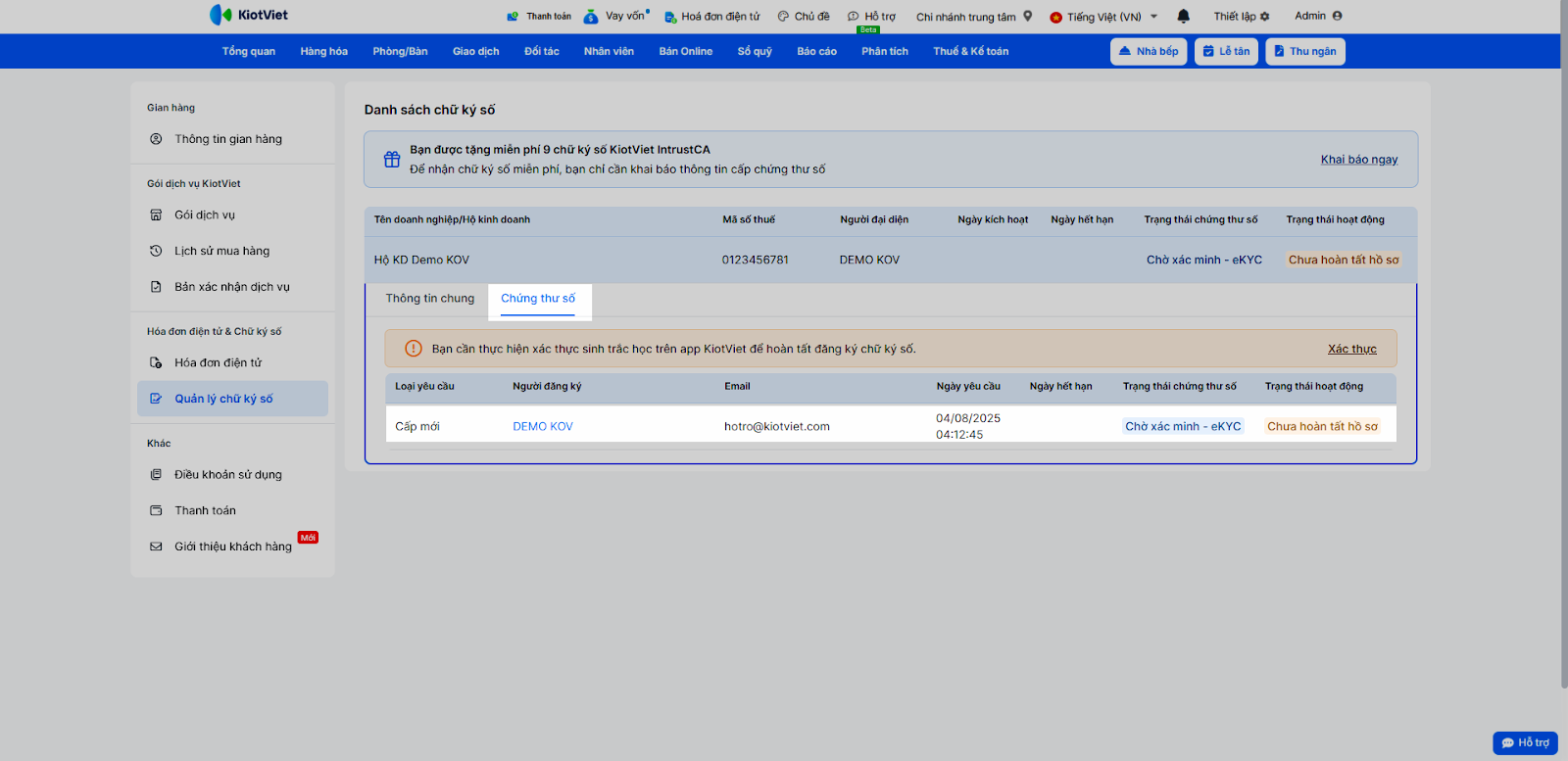The image size is (1568, 761).
Task: Click the Điều khoản sử dụng icon
Action: click(x=156, y=474)
